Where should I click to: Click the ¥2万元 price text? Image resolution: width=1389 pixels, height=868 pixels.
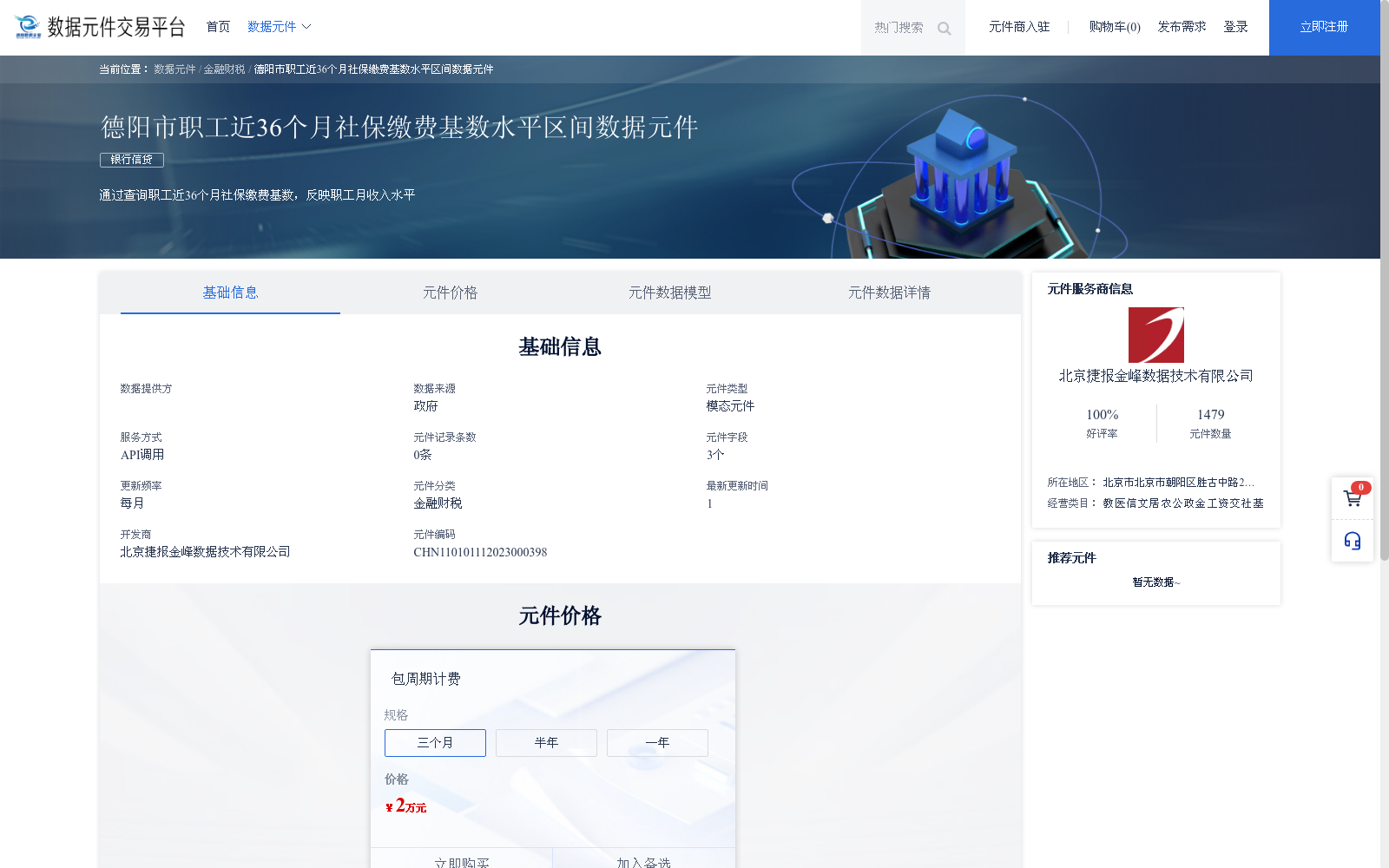coord(405,806)
